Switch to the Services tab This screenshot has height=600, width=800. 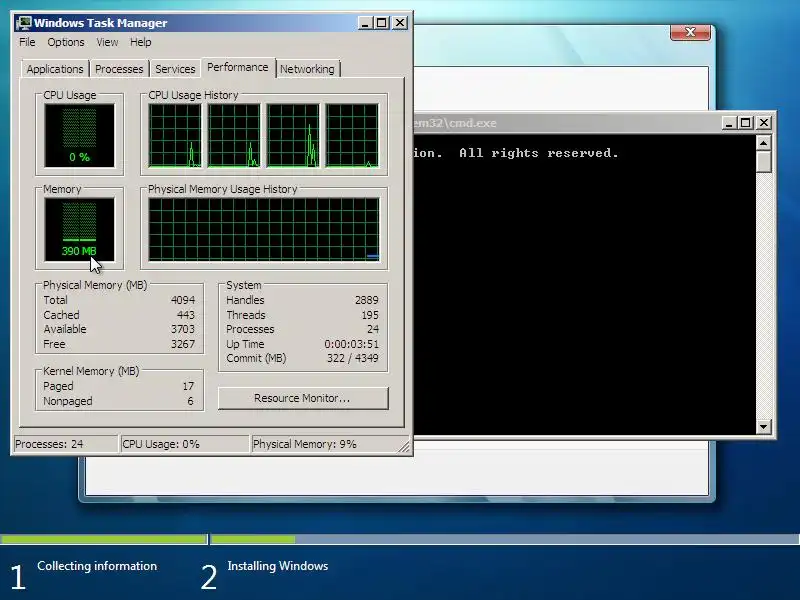175,69
